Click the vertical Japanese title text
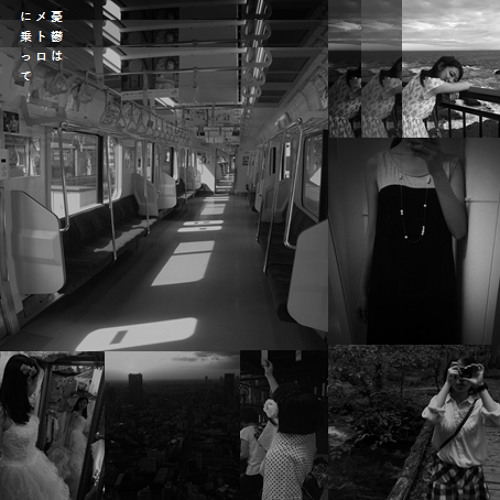500x500 pixels. 42,46
